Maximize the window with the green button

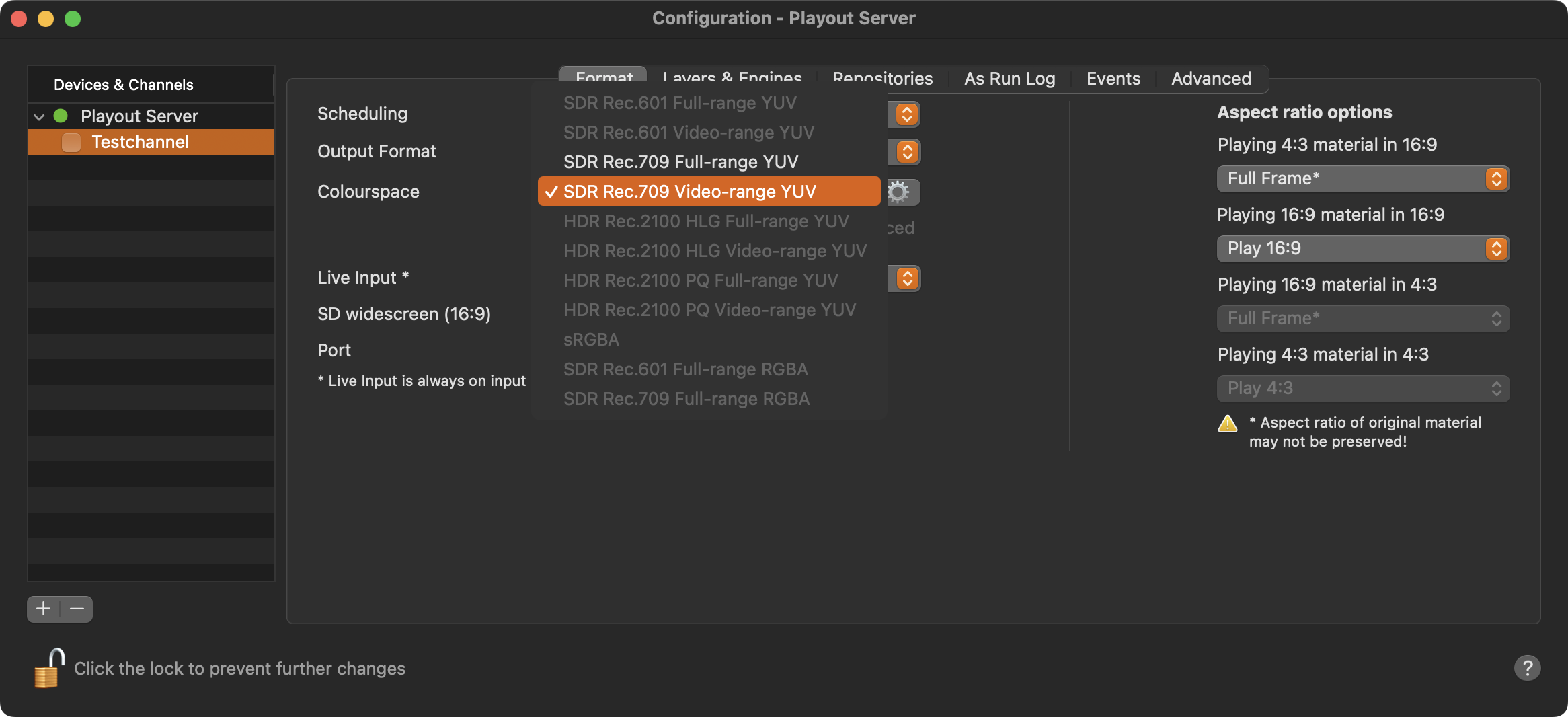pos(73,19)
